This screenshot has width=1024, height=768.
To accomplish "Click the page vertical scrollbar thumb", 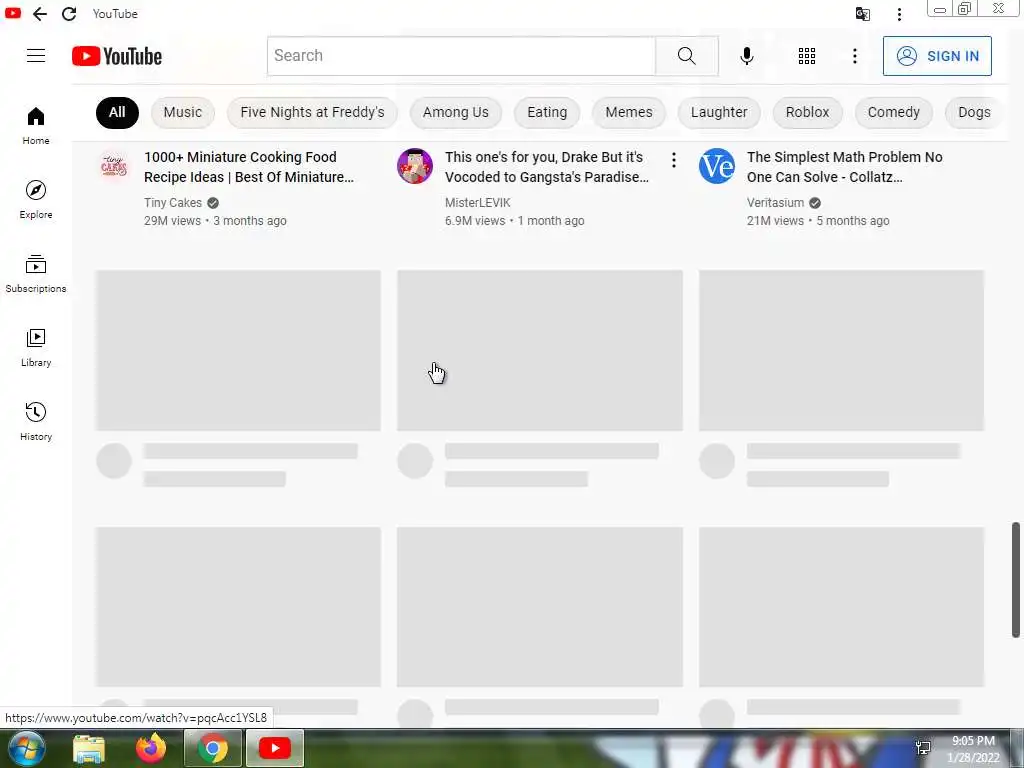I will (1016, 579).
